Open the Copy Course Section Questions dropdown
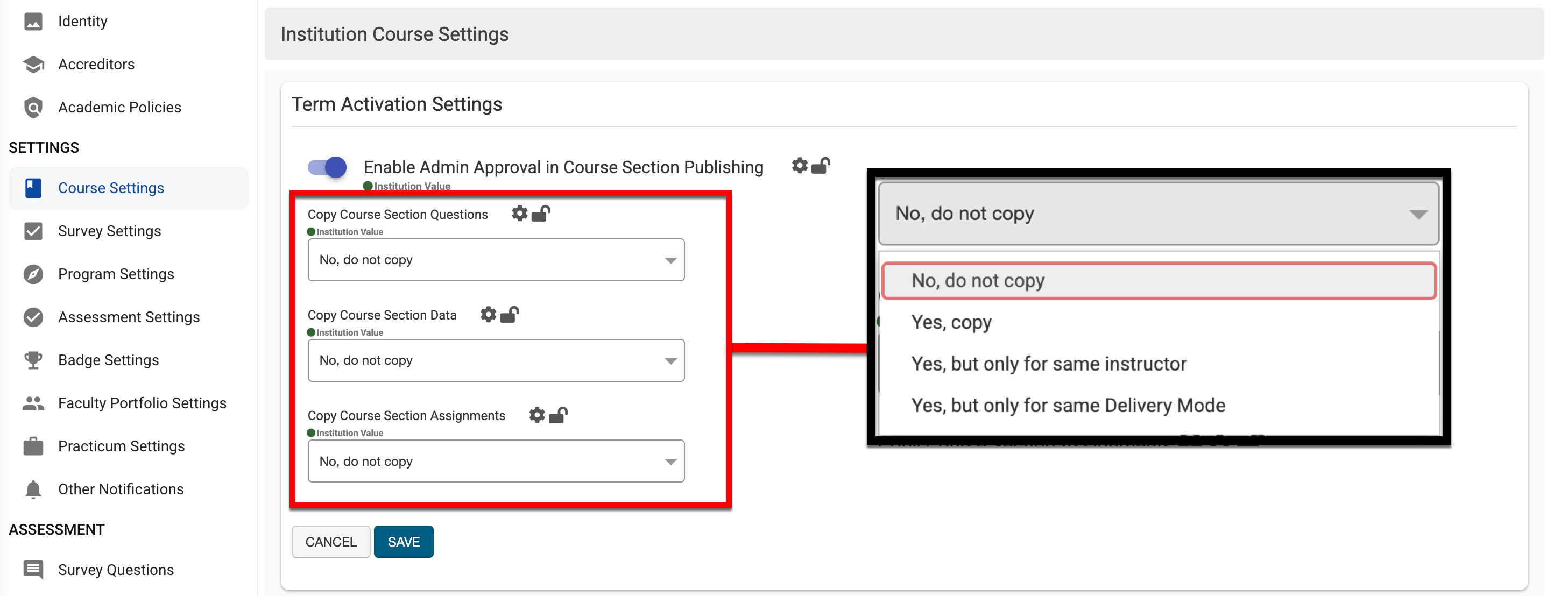 click(496, 260)
